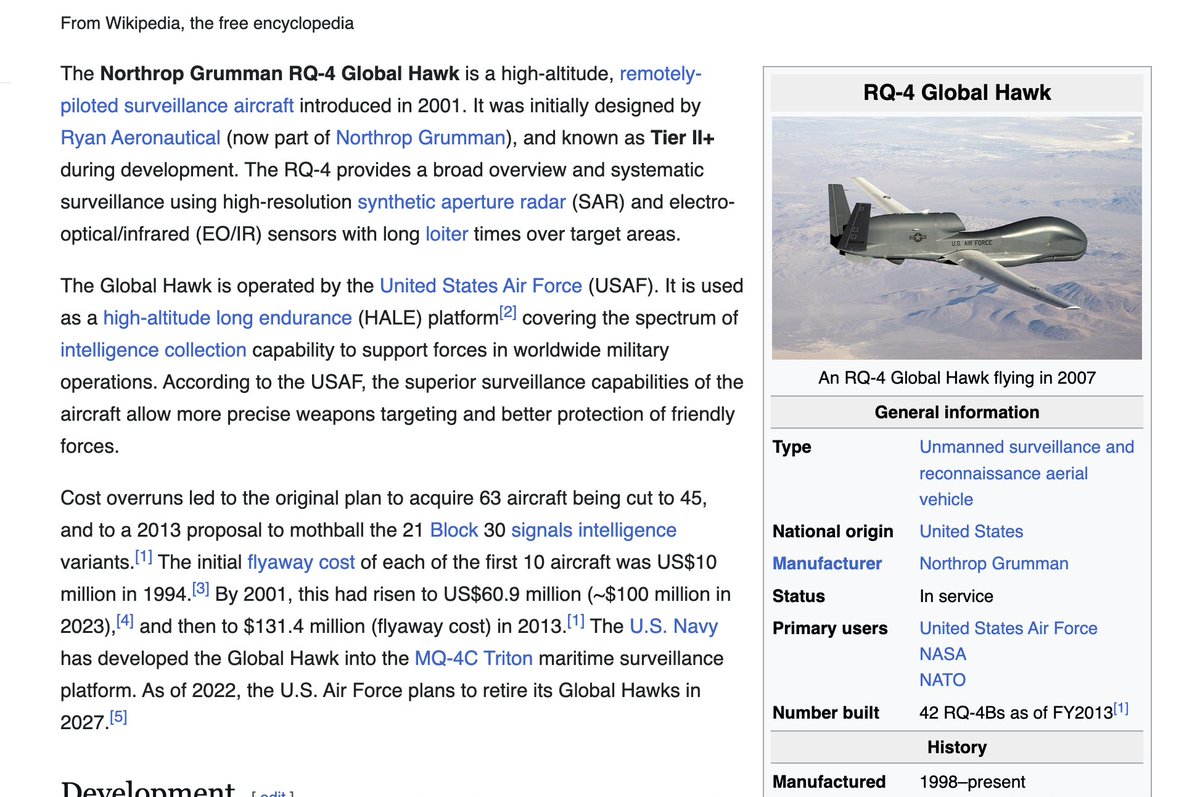This screenshot has width=1200, height=797.
Task: Jump to citation [4] after 2023
Action: point(125,619)
